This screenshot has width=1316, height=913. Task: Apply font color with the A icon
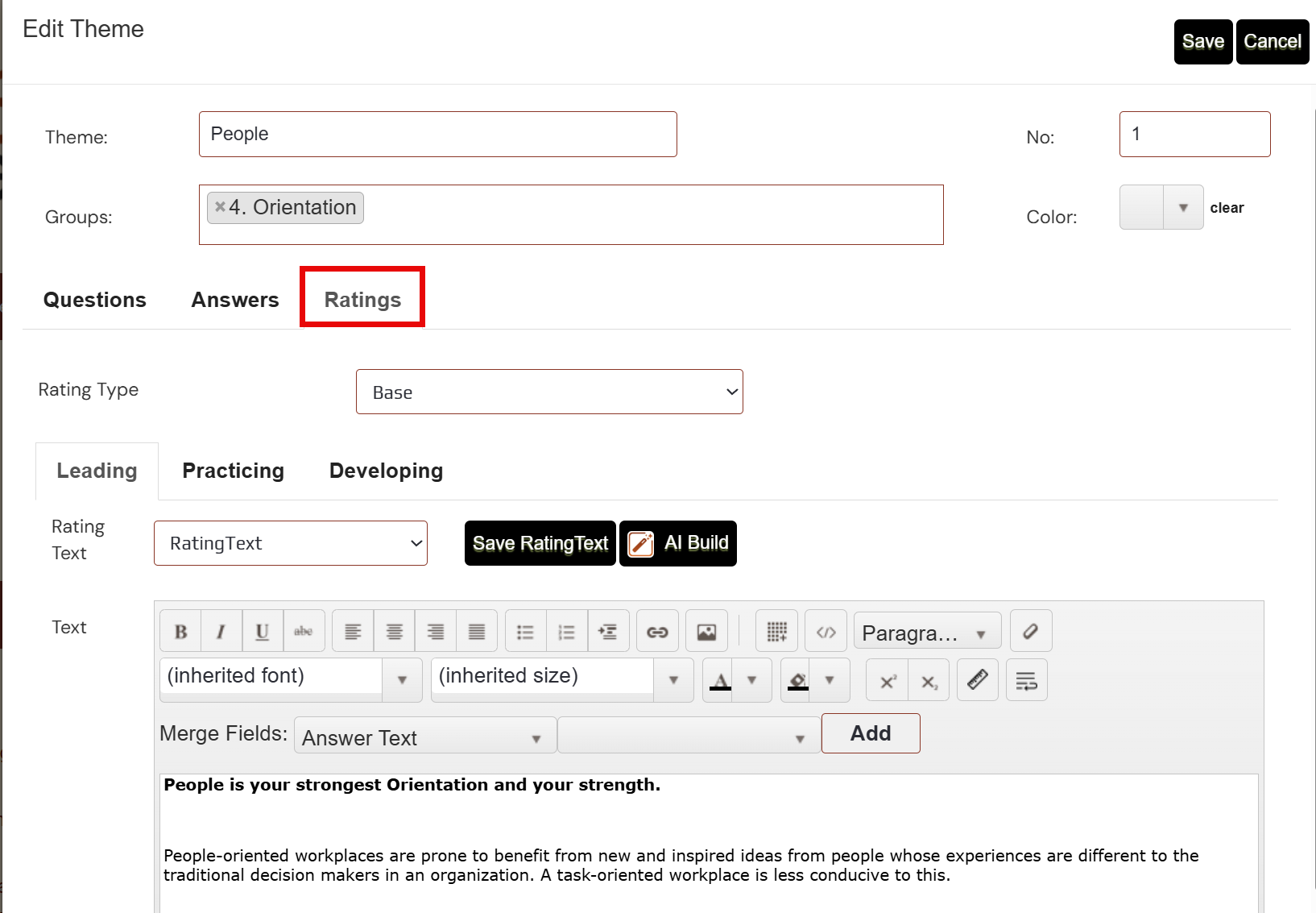click(720, 680)
